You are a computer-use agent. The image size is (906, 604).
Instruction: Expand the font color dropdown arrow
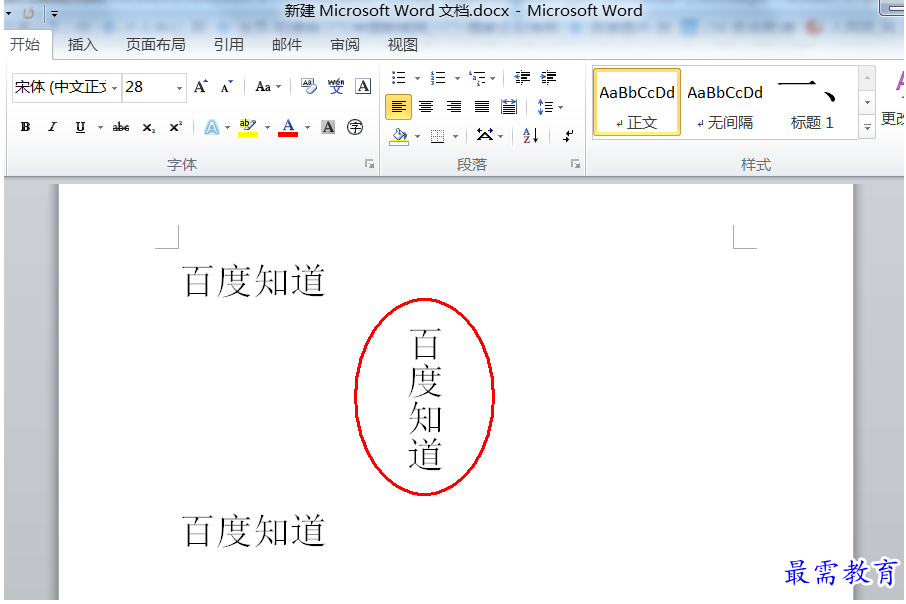click(x=307, y=128)
